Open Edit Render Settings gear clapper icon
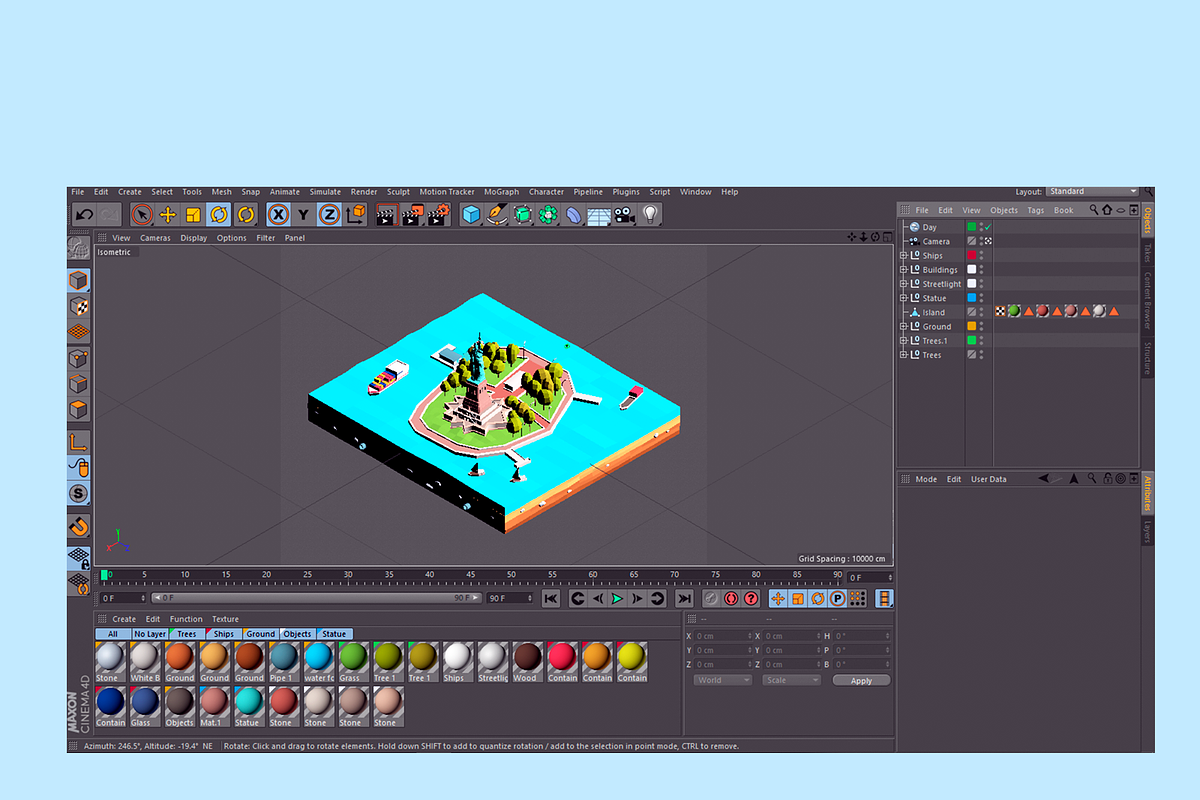1200x800 pixels. pos(438,214)
